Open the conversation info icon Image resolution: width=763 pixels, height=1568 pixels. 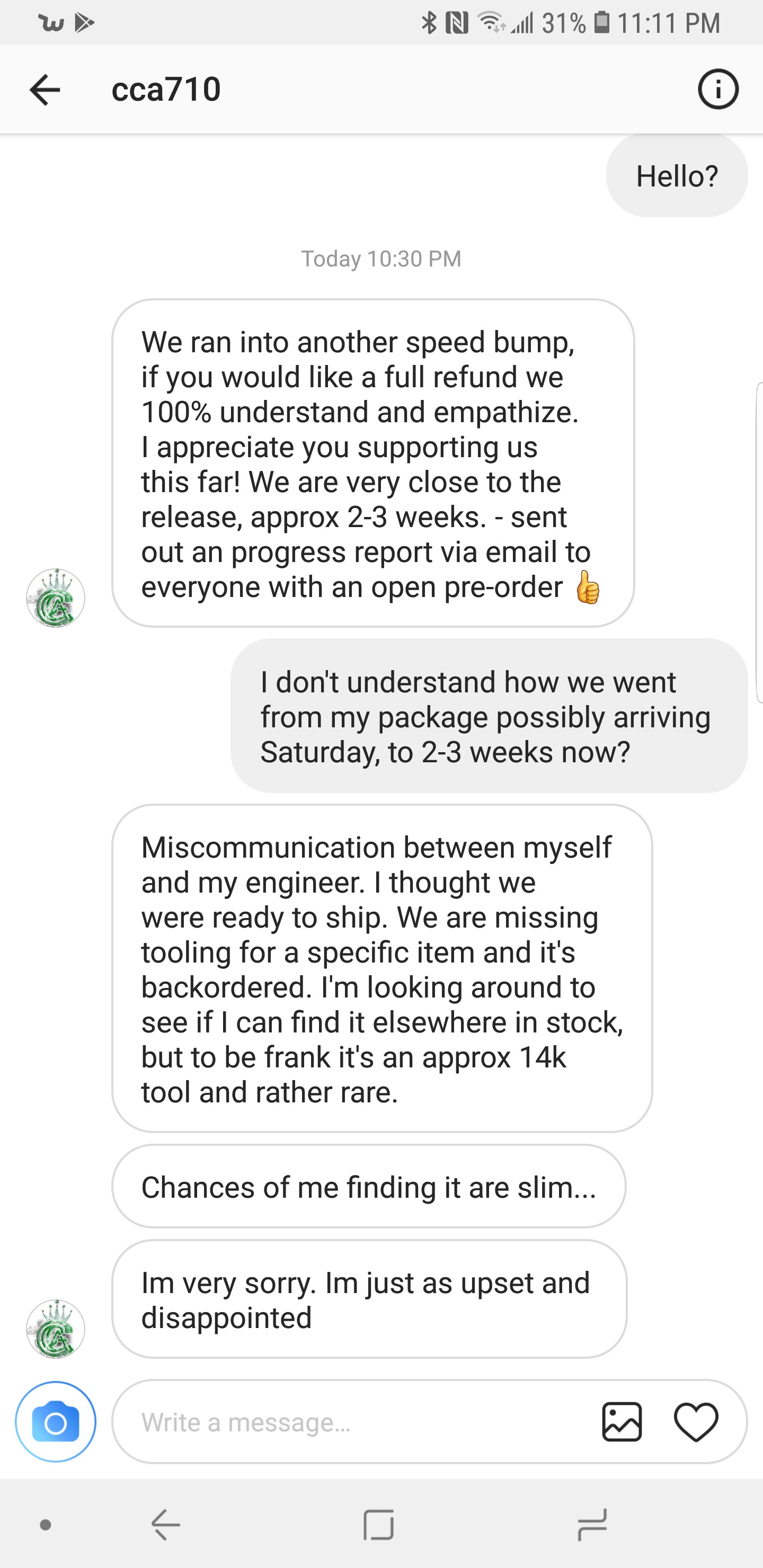point(718,90)
